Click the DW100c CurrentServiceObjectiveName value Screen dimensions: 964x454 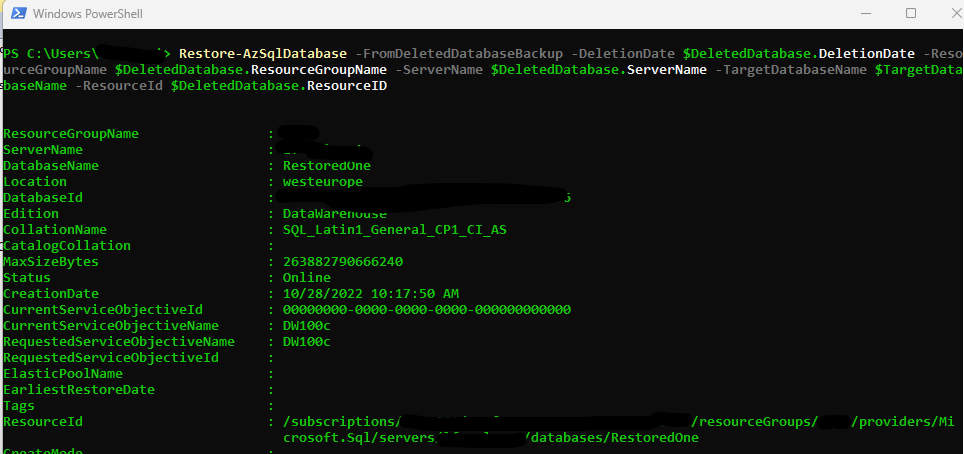coord(307,325)
